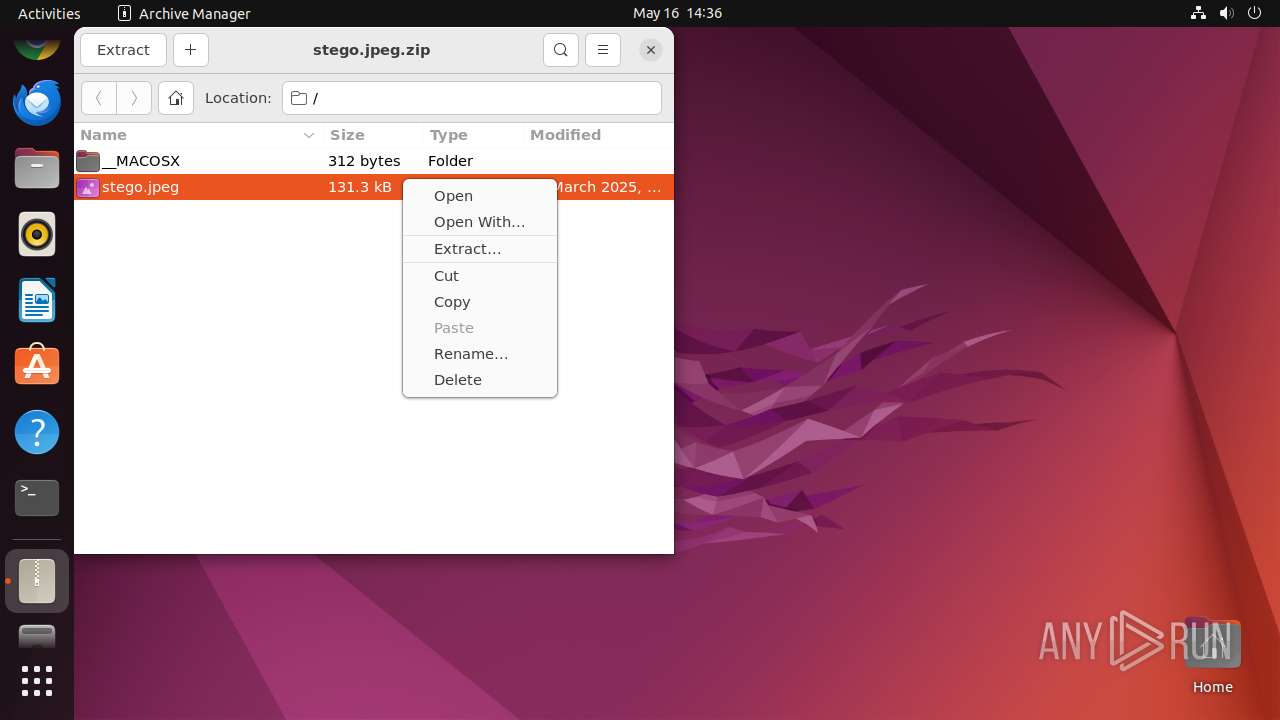
Task: Click the Archive Manager dock icon
Action: pos(37,581)
